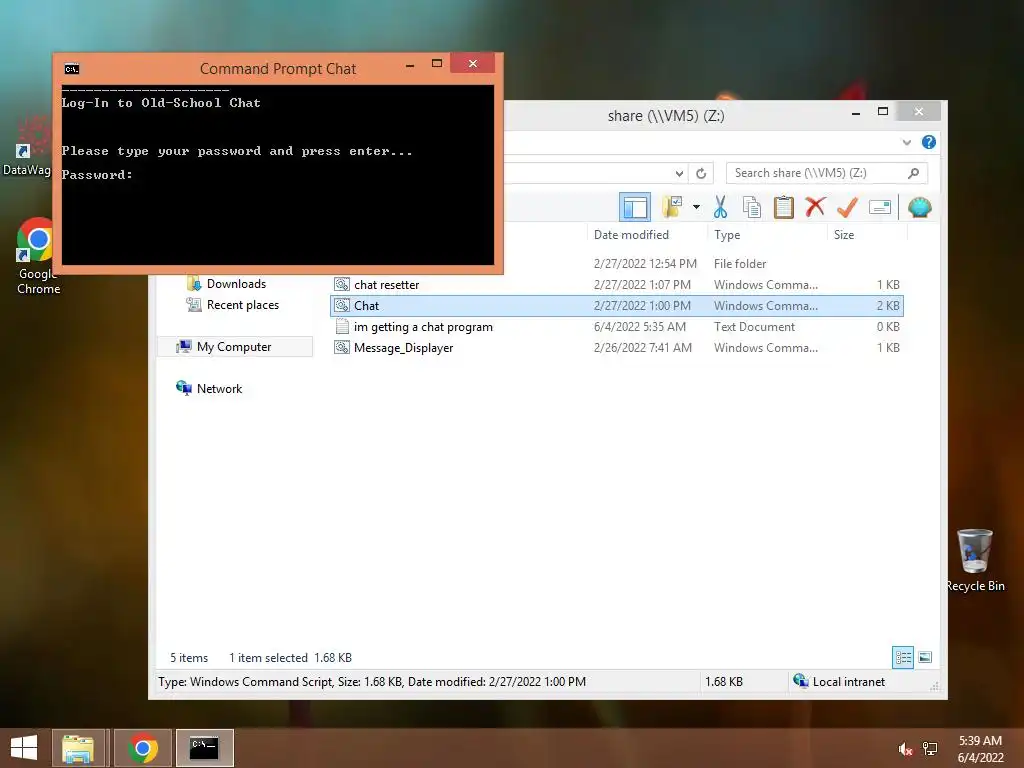Image resolution: width=1024 pixels, height=768 pixels.
Task: Open the taskbar clock showing 5:39 AM
Action: (980, 748)
